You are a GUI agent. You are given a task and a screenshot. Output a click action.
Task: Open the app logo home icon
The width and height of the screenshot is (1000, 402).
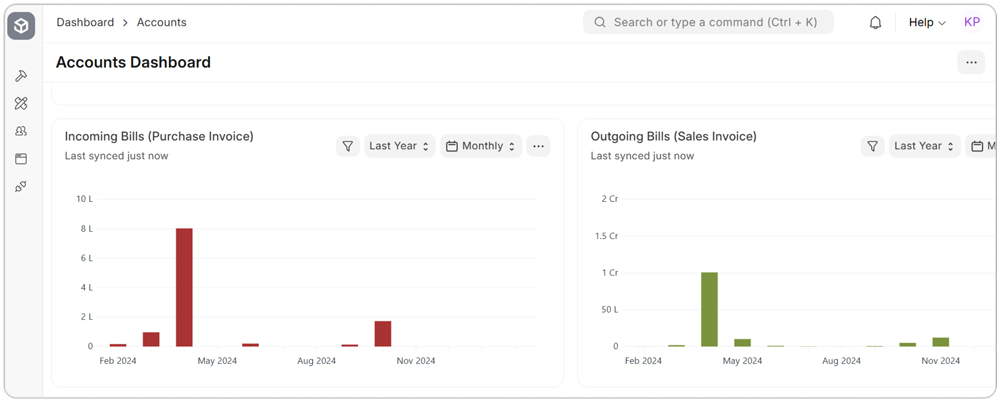coord(21,26)
